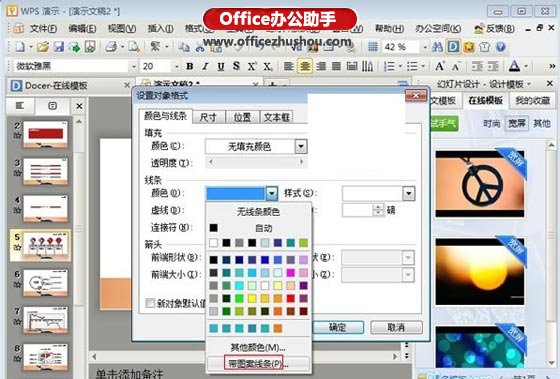The width and height of the screenshot is (560, 379).
Task: Open the zoom 42 % dropdown
Action: click(x=425, y=47)
